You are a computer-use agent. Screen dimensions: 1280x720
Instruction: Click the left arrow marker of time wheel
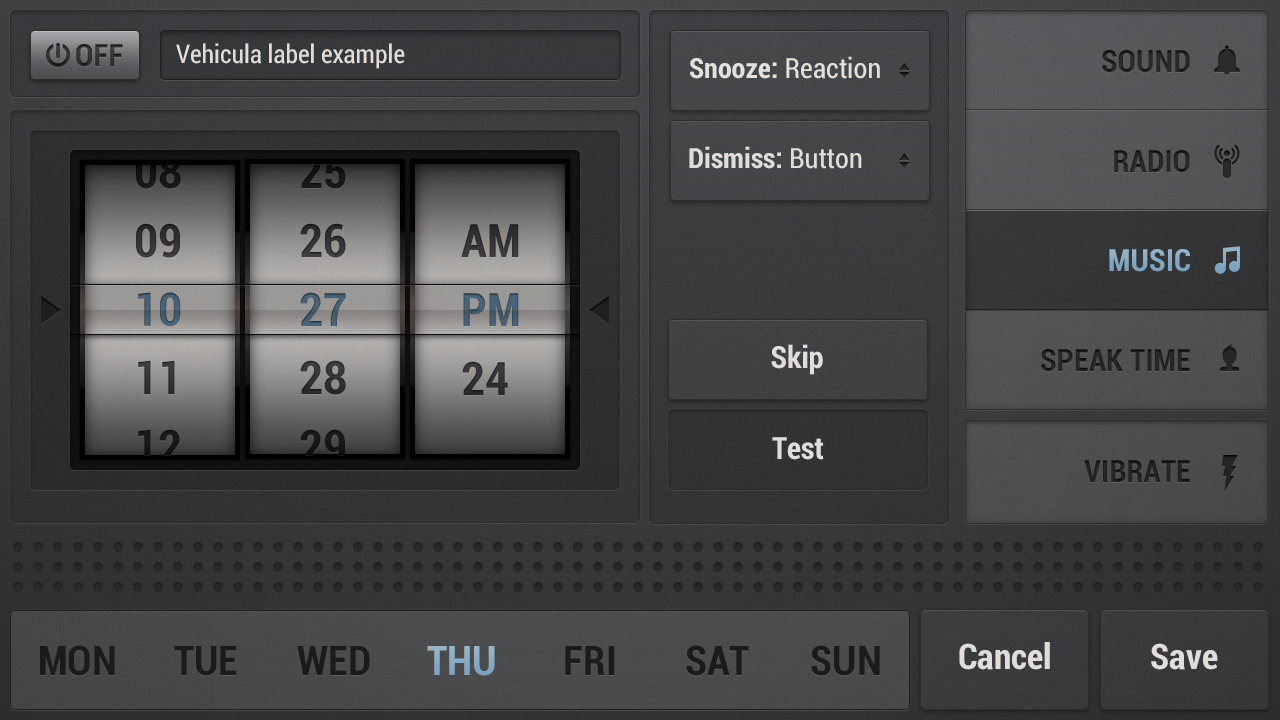point(50,311)
